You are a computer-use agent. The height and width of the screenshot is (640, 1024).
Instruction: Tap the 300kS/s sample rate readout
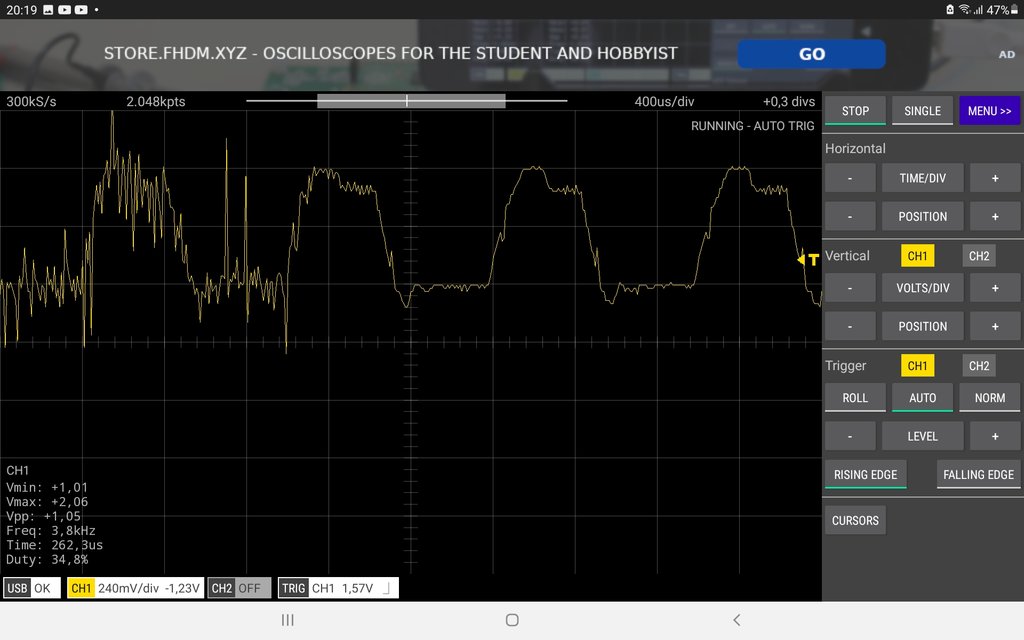pos(31,102)
